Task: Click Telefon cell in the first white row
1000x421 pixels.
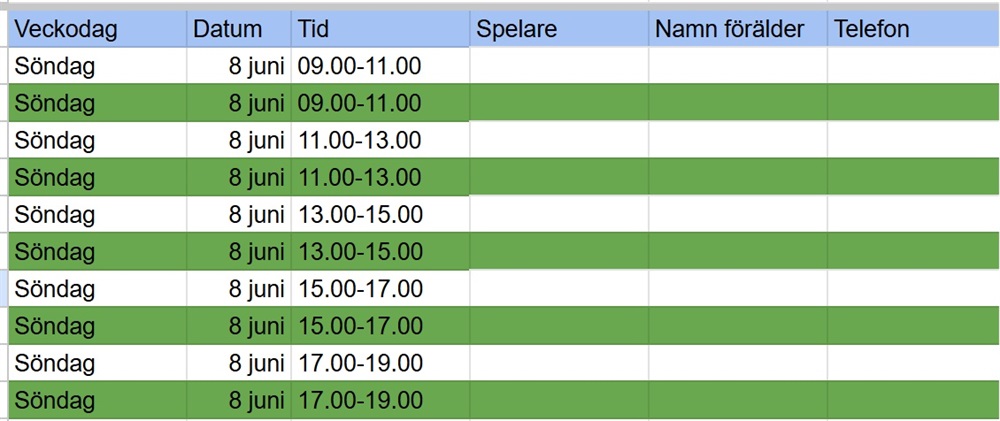Action: pyautogui.click(x=912, y=66)
